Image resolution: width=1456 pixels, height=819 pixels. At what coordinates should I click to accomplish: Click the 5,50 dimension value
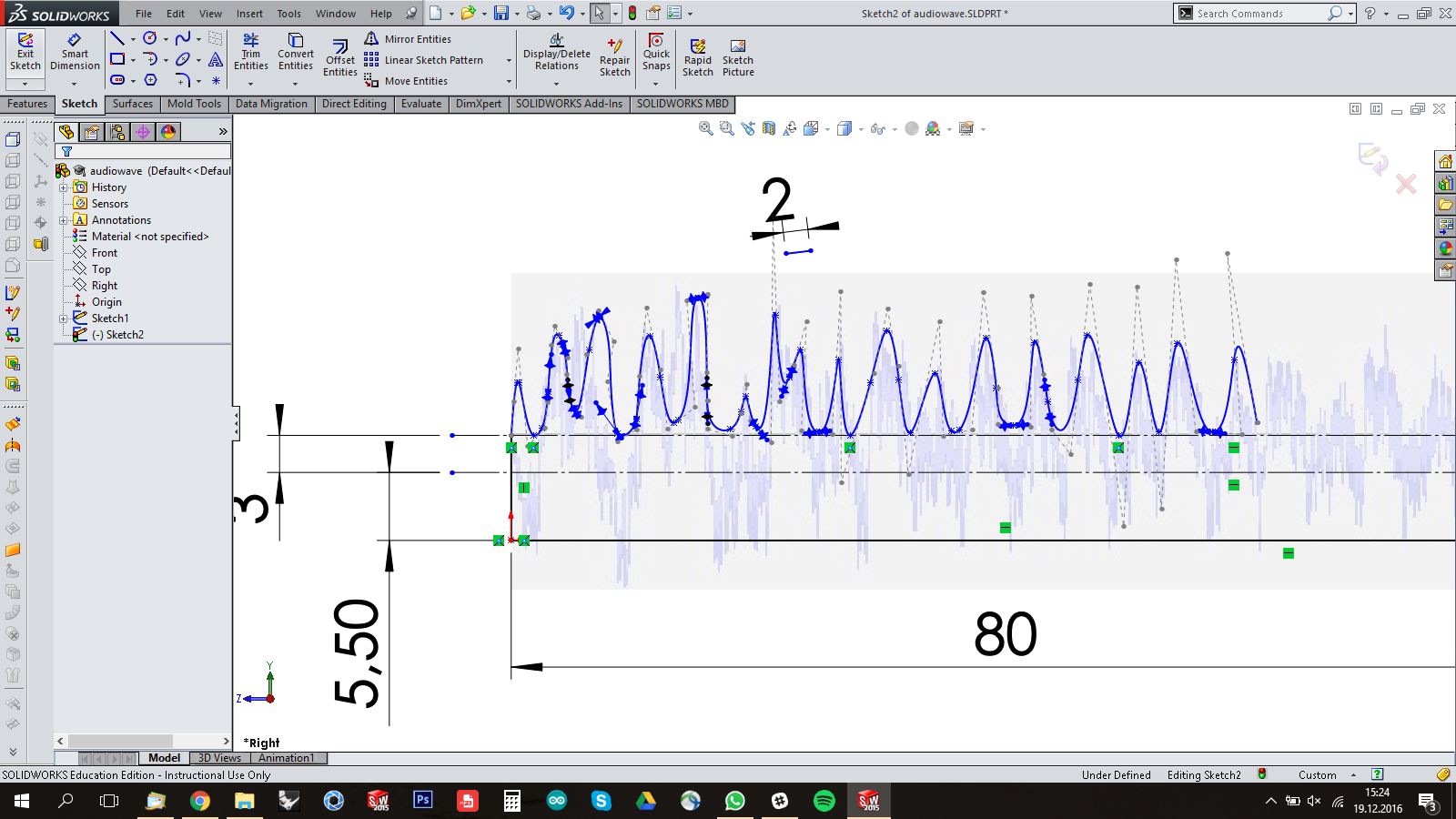tap(356, 652)
